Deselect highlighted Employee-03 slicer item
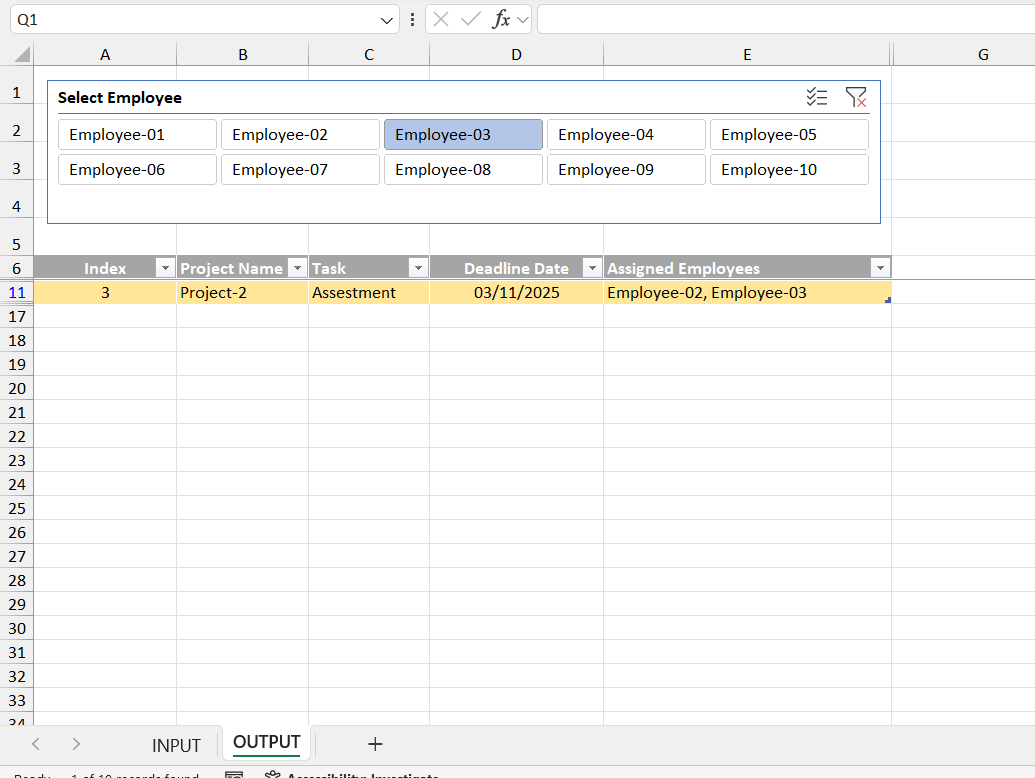 pyautogui.click(x=463, y=135)
